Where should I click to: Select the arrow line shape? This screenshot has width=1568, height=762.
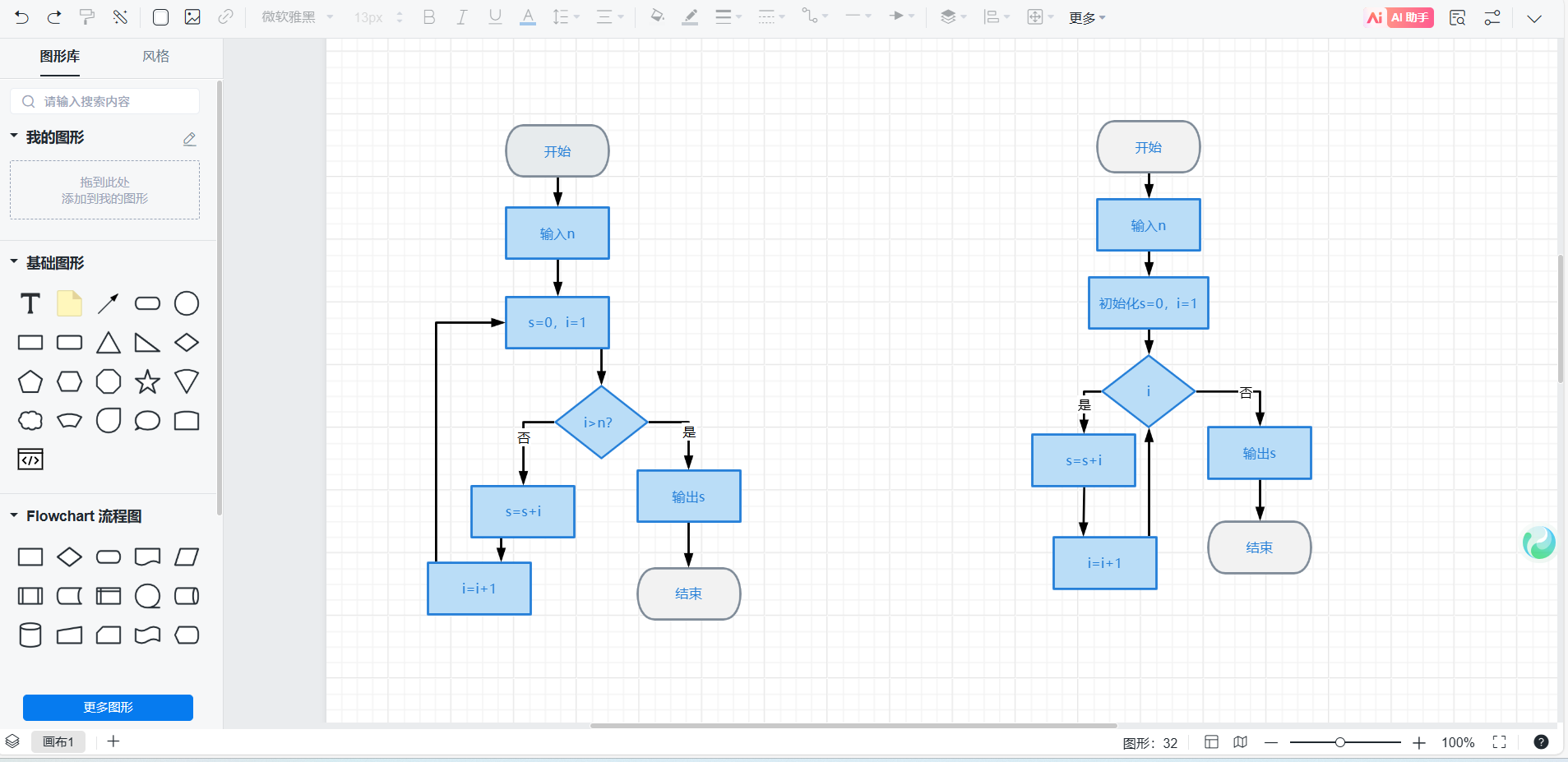pyautogui.click(x=108, y=303)
